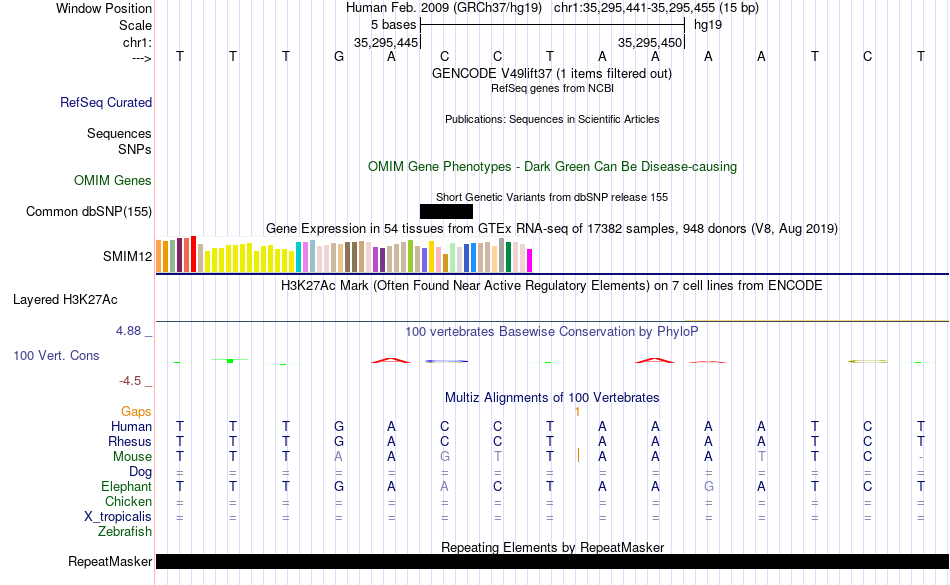This screenshot has width=950, height=585.
Task: Click the 4.88 PhyloP upper scale value
Action: [128, 331]
